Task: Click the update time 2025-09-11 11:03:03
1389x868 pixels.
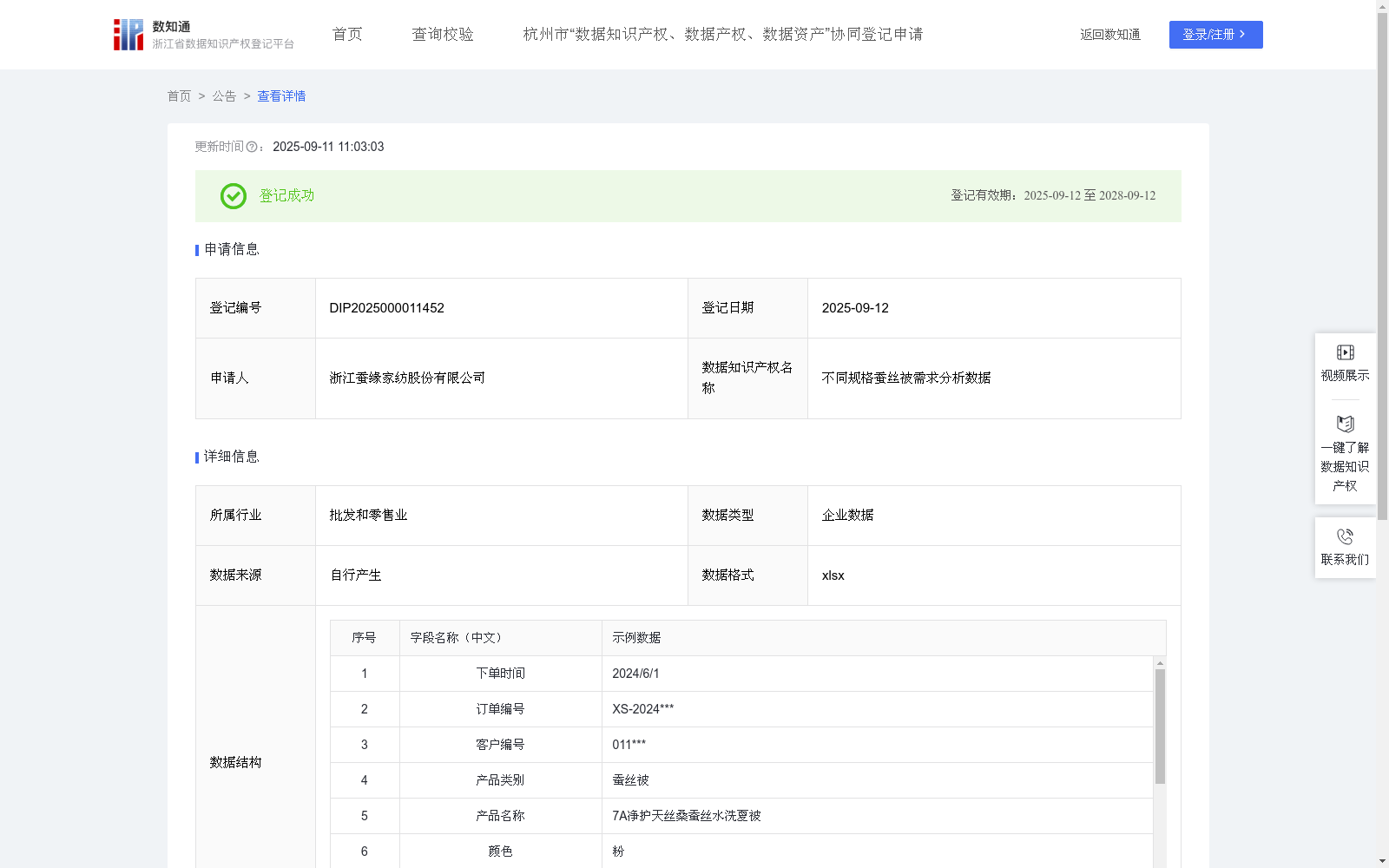Action: click(328, 148)
